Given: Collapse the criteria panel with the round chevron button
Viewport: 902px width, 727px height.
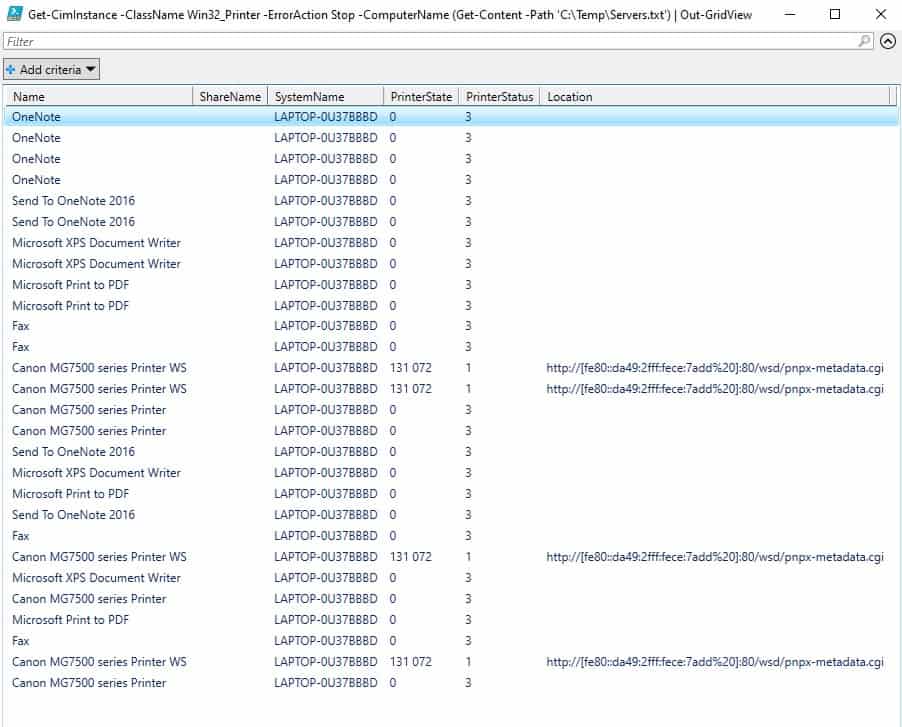Looking at the screenshot, I should [888, 41].
